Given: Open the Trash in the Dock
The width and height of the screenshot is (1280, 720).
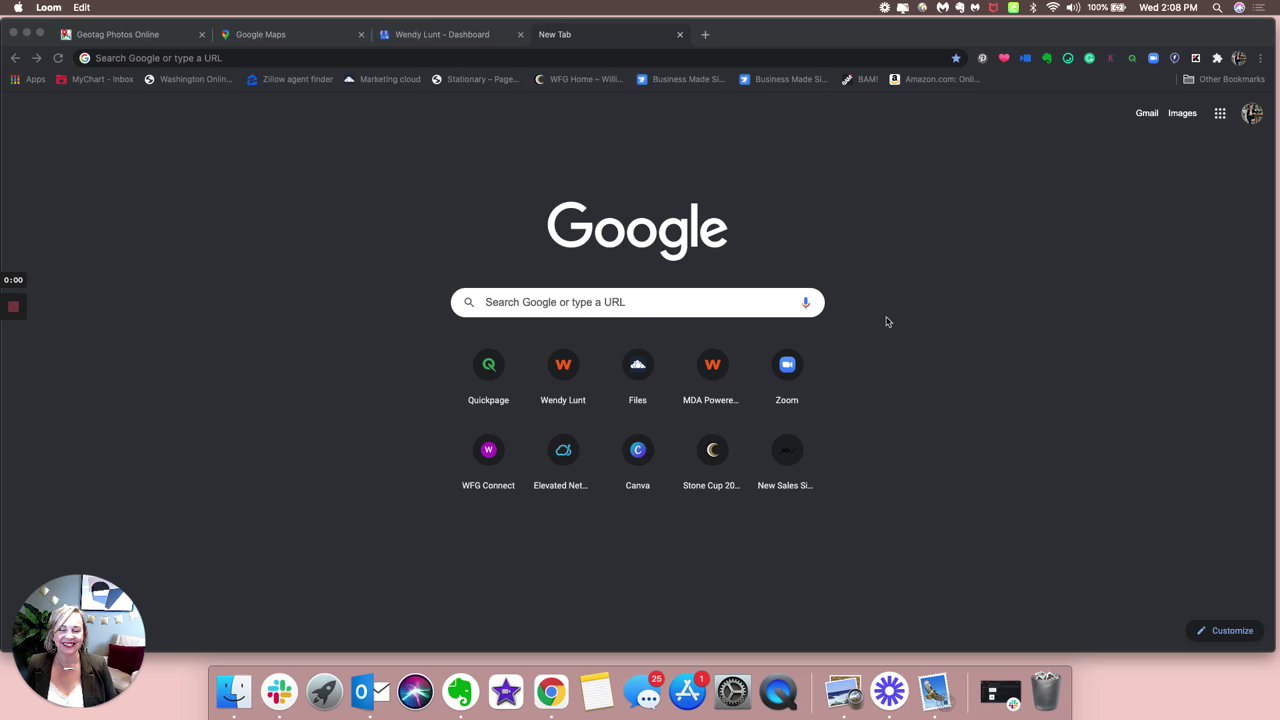Looking at the screenshot, I should point(1045,692).
